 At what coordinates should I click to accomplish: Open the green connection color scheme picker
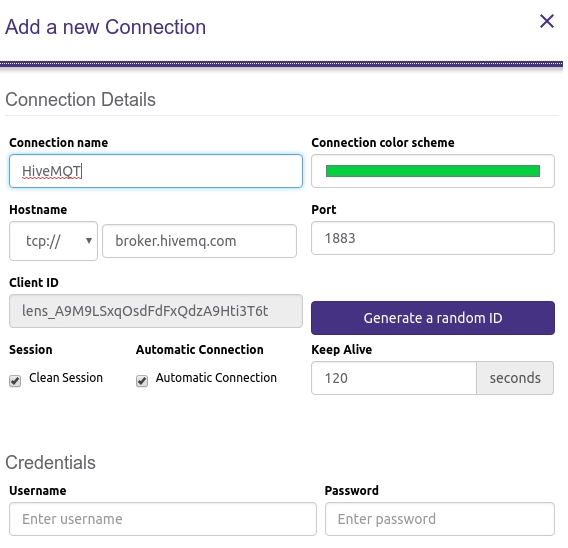(433, 171)
